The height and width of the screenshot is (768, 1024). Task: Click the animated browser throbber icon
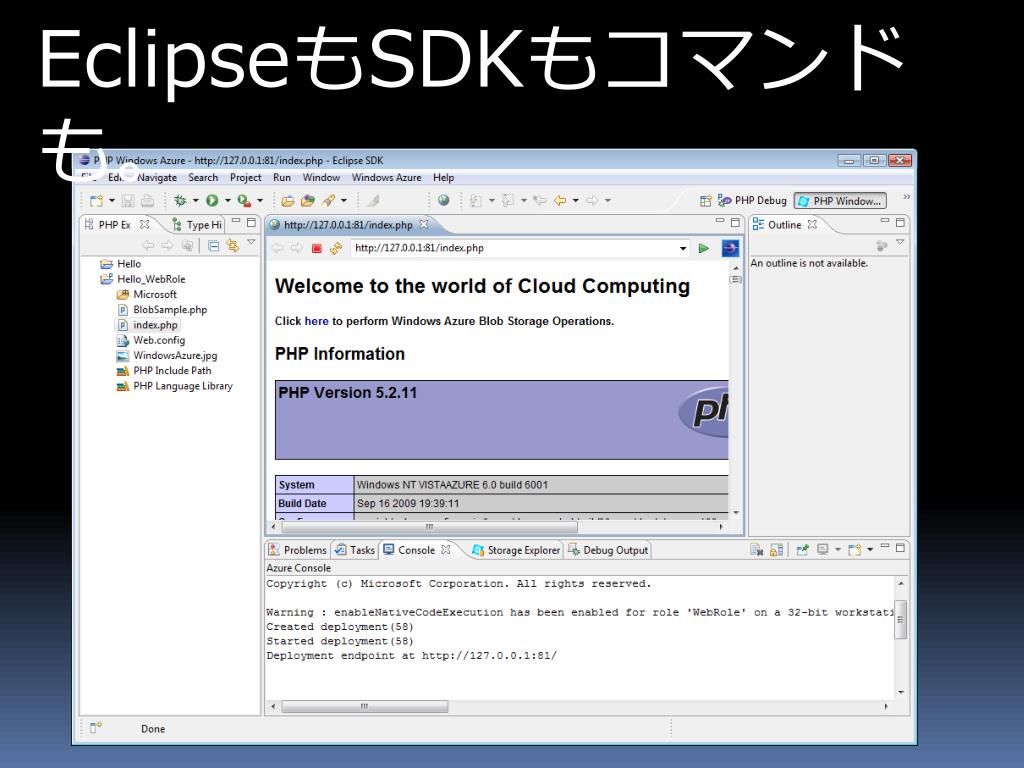coord(730,248)
